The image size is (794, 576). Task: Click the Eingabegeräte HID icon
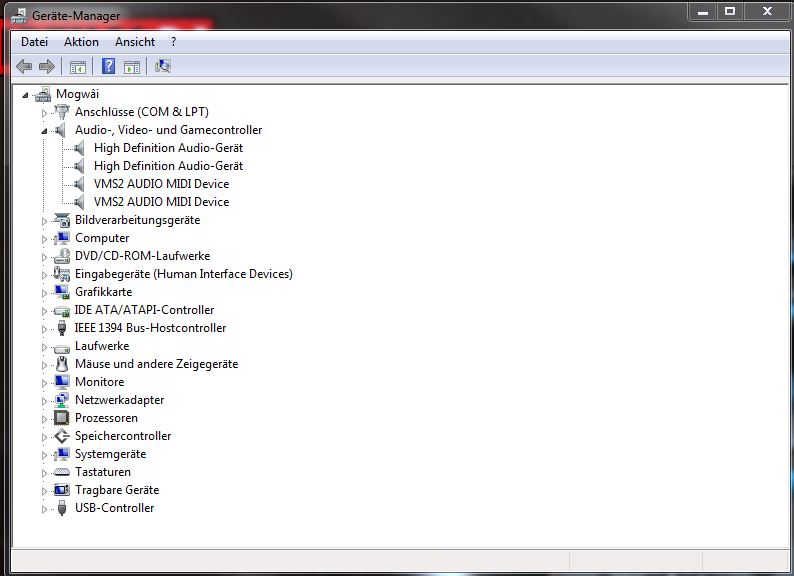tap(62, 274)
